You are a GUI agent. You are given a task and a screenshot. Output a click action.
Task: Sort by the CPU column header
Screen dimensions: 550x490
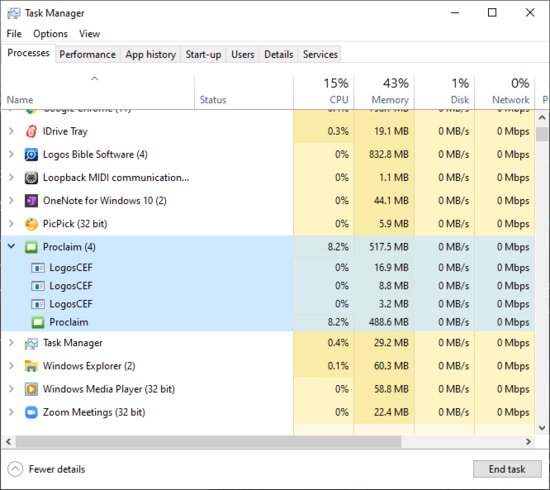click(323, 92)
